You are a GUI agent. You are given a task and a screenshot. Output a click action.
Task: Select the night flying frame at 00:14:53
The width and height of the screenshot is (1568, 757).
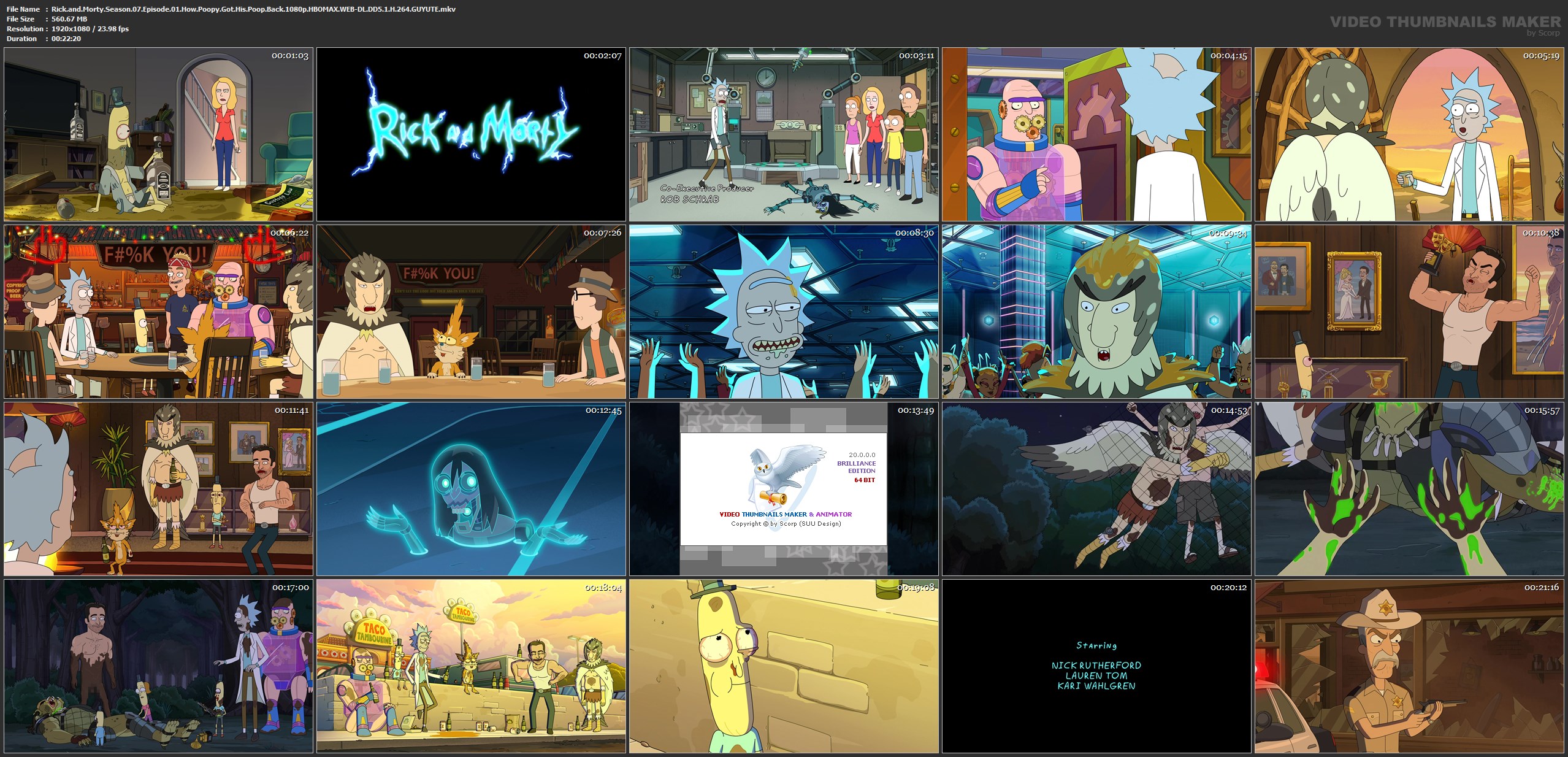[1096, 489]
